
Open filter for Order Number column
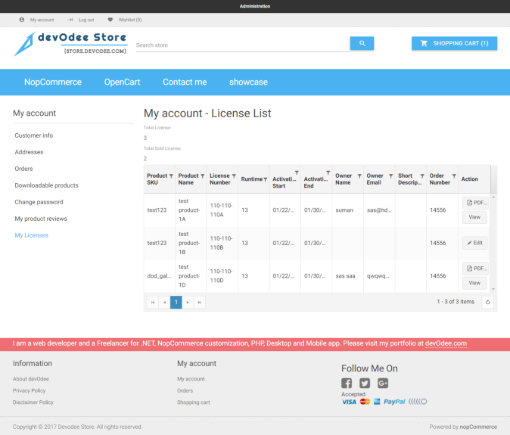point(454,176)
